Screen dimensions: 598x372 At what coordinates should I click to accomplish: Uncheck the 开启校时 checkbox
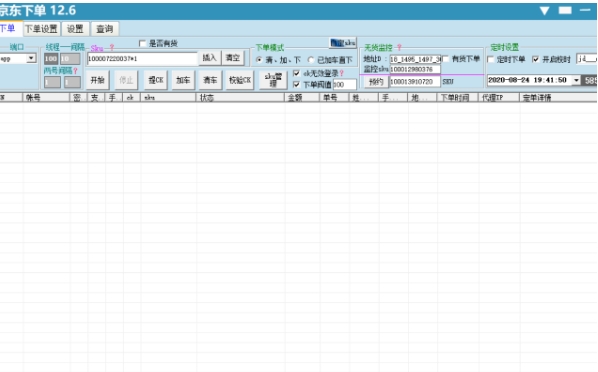tap(536, 59)
